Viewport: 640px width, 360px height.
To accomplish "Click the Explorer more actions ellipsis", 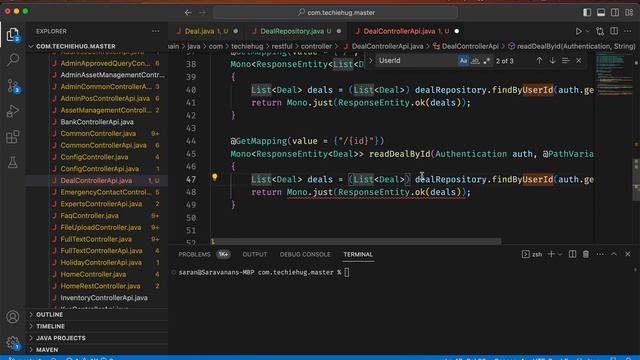I will [156, 31].
